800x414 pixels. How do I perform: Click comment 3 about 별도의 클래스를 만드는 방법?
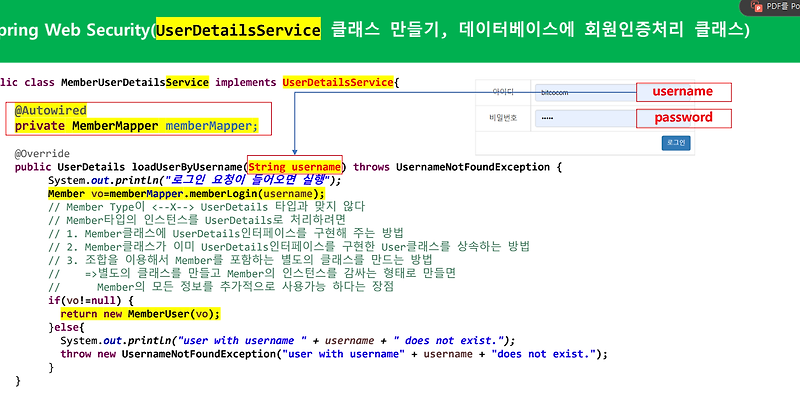240,260
